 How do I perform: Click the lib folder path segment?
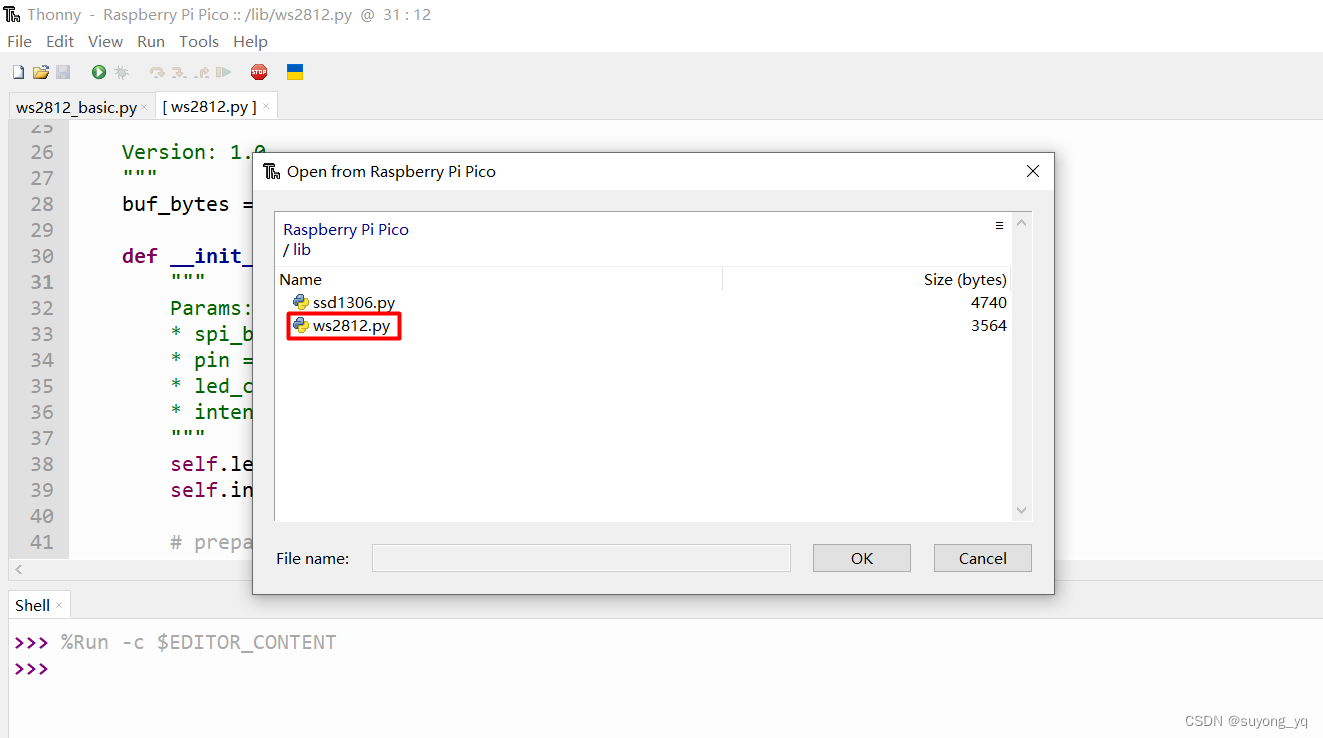point(301,249)
